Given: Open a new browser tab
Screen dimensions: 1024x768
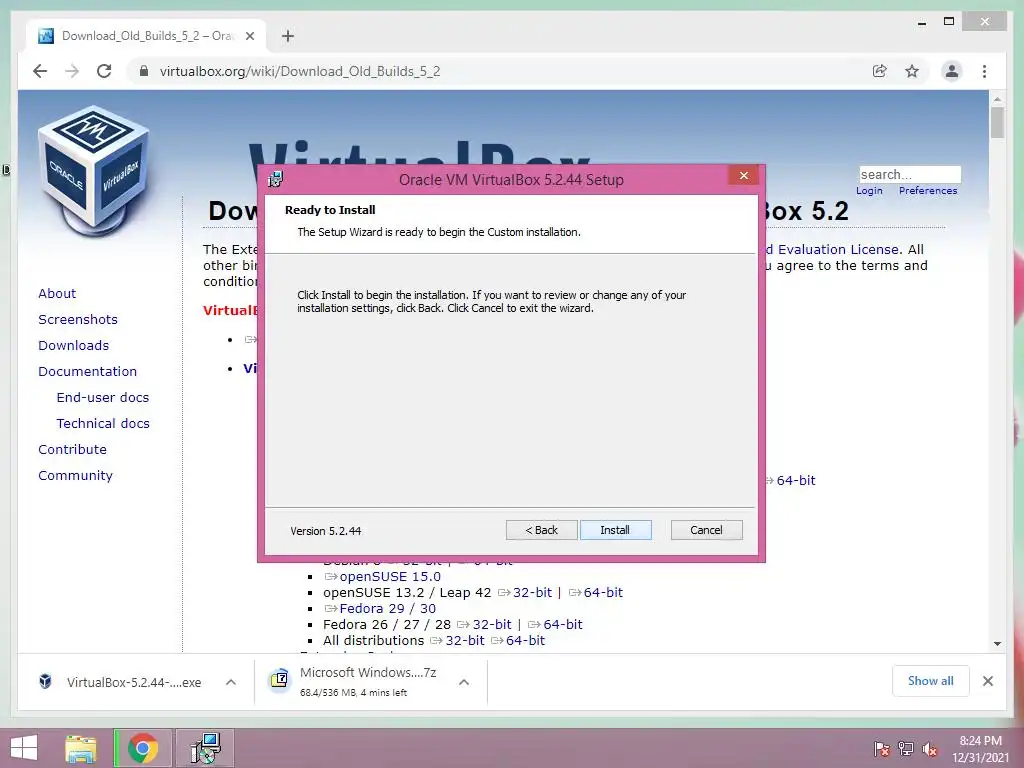Looking at the screenshot, I should [288, 36].
